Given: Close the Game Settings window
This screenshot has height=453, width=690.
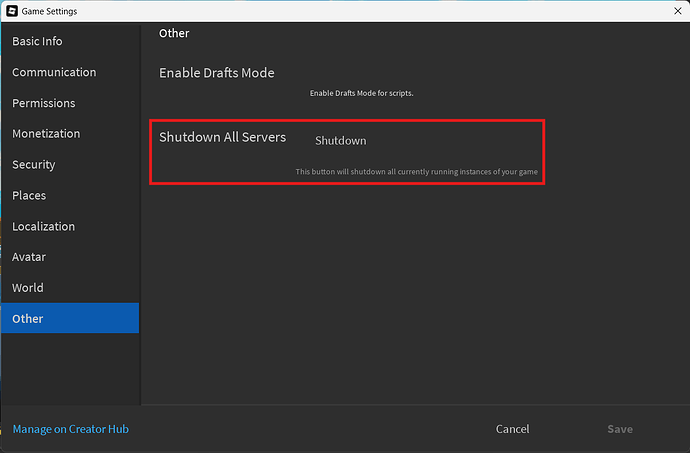Looking at the screenshot, I should (678, 11).
